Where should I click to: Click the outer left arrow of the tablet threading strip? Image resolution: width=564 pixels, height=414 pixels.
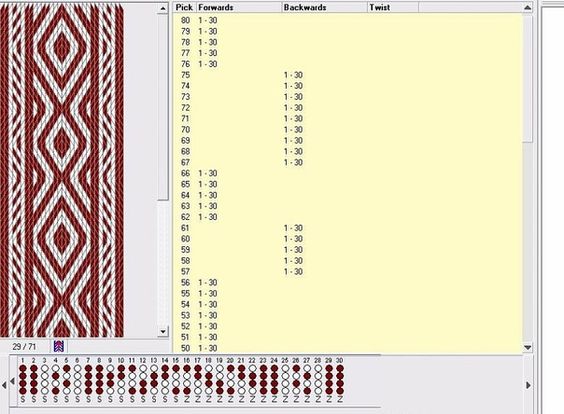tap(4, 385)
